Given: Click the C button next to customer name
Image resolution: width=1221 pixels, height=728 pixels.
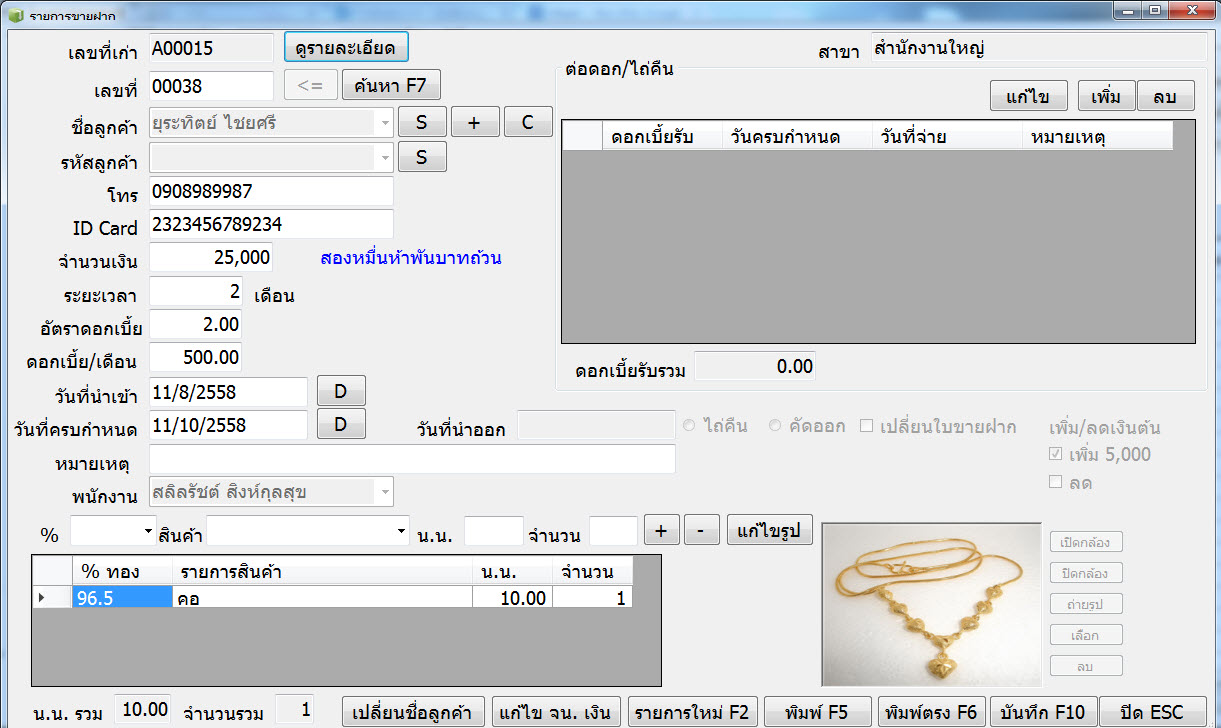Looking at the screenshot, I should [527, 122].
